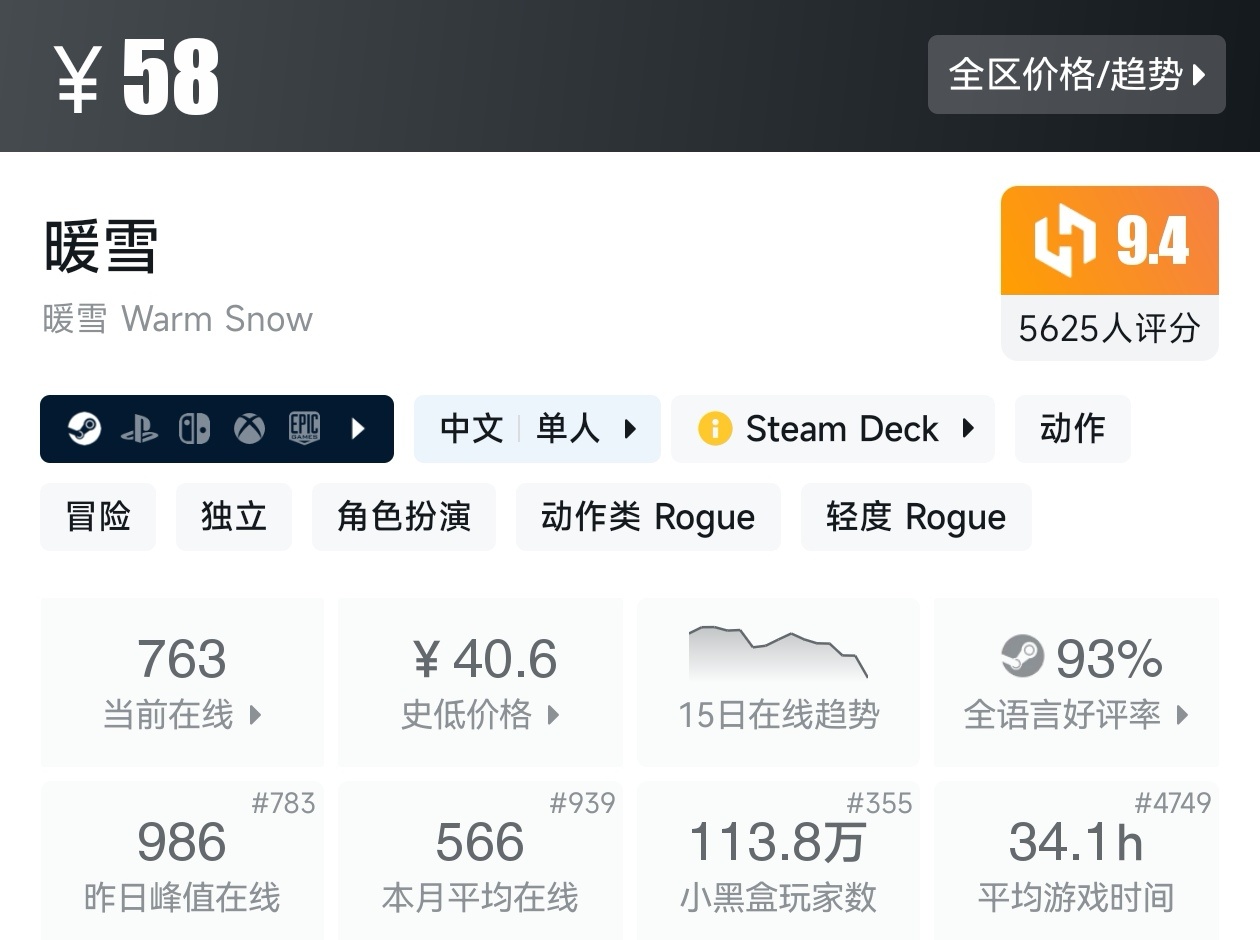
Task: Select the 角色扮演 tag
Action: pyautogui.click(x=403, y=517)
